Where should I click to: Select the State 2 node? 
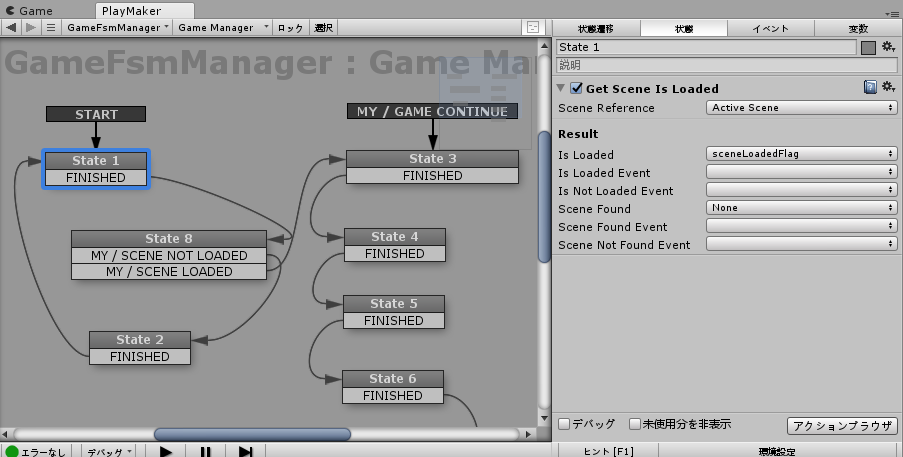point(140,340)
